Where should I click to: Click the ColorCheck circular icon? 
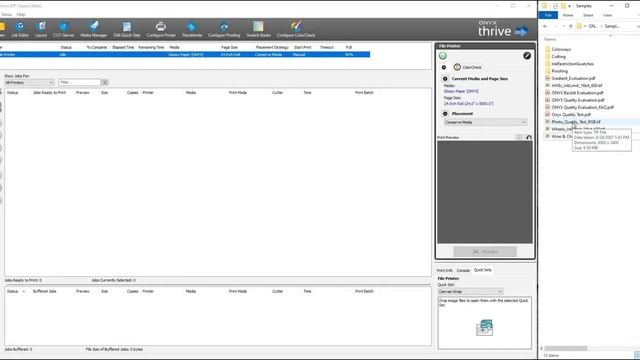coord(457,67)
